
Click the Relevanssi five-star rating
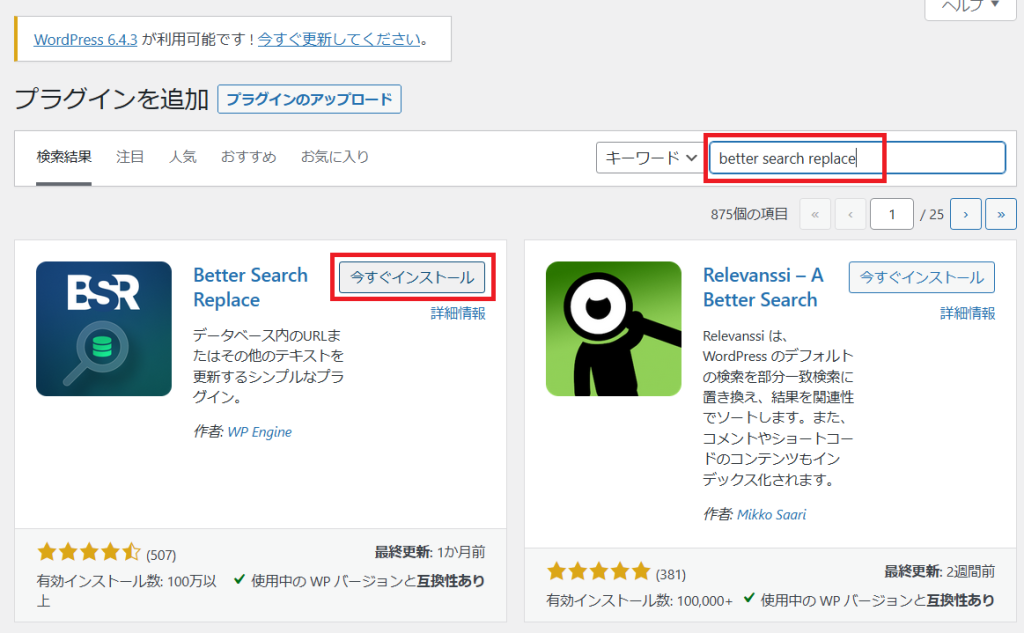[x=599, y=572]
